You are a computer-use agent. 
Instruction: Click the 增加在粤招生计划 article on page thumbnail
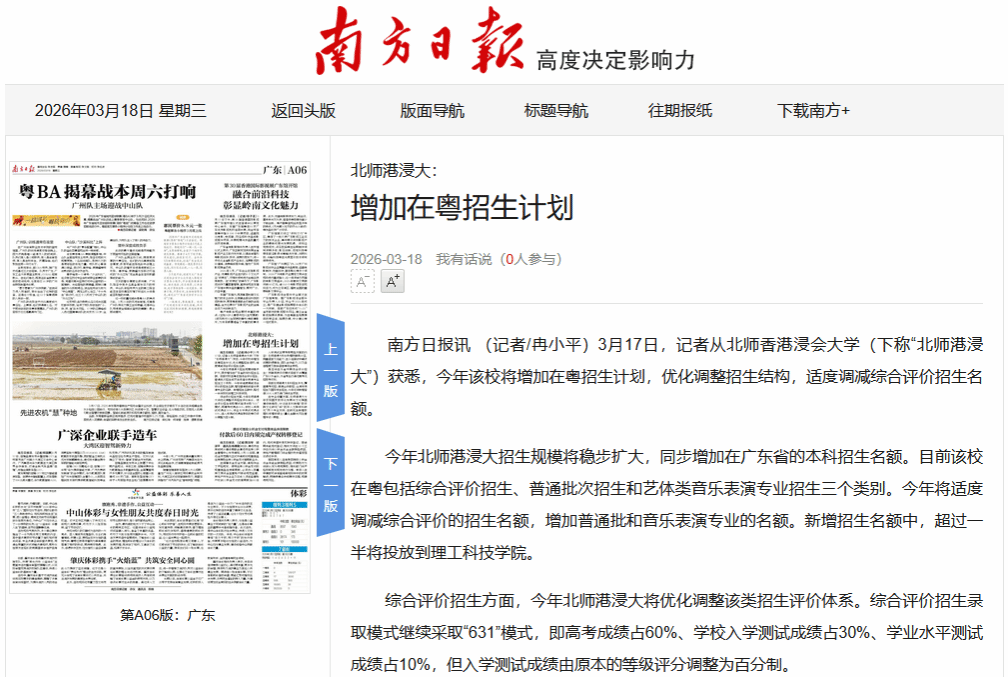point(260,343)
